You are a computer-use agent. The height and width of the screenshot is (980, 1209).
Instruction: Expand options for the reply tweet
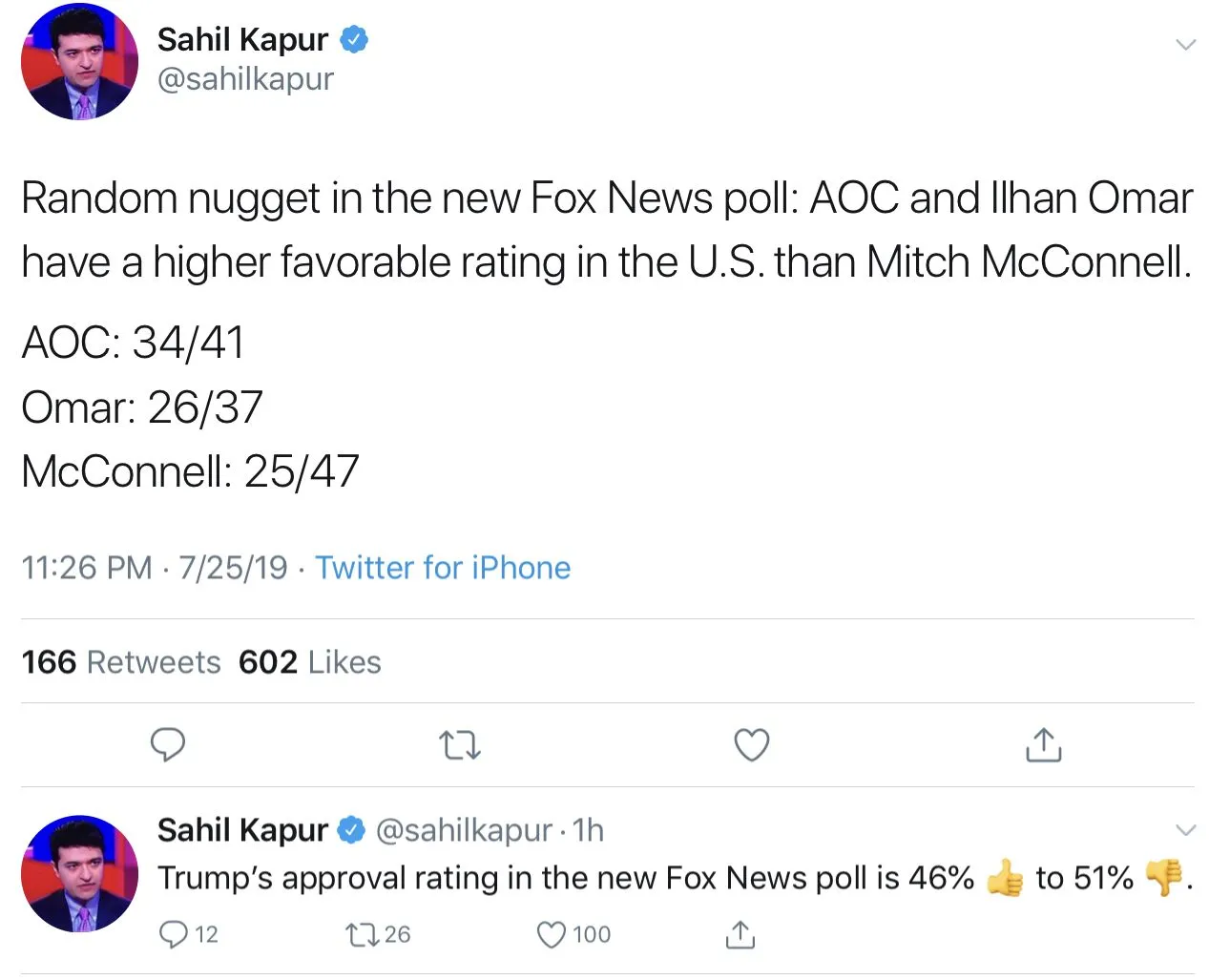point(1185,829)
